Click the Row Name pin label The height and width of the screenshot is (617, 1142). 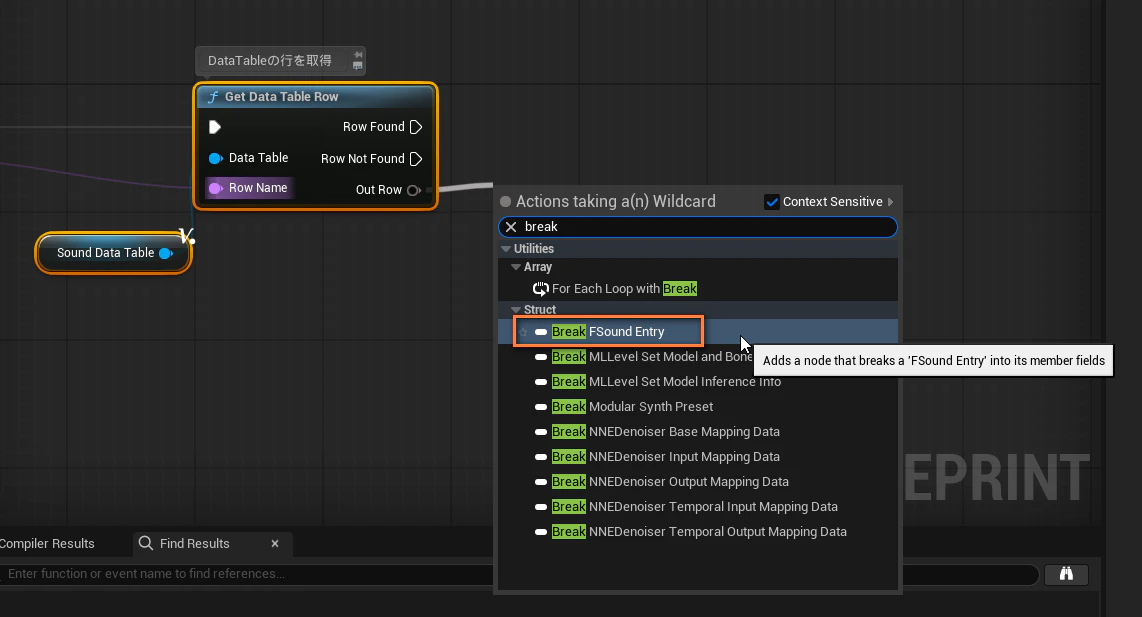click(258, 188)
